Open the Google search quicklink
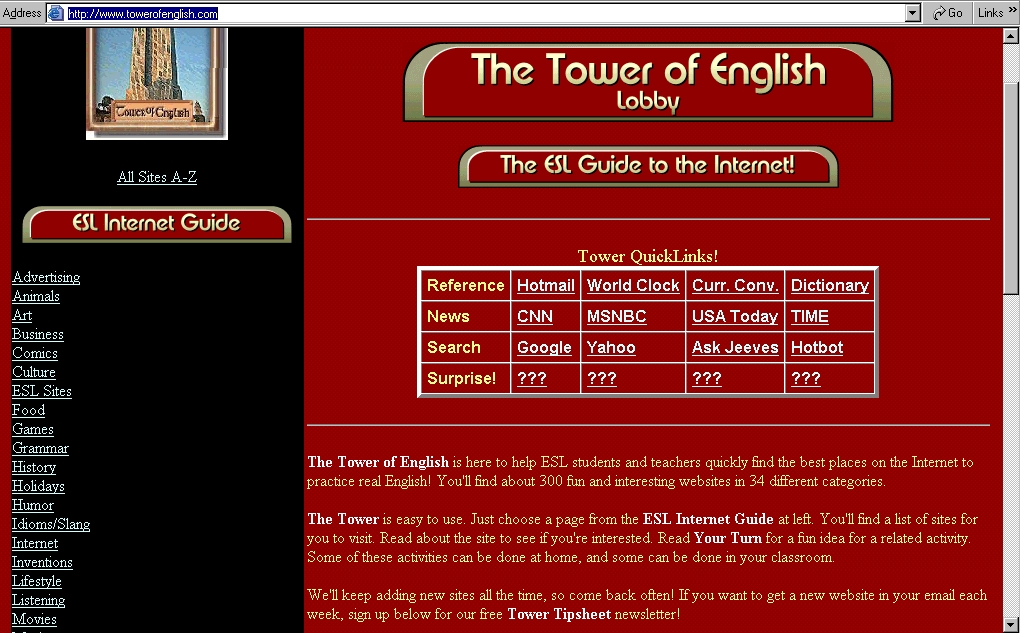 pyautogui.click(x=544, y=347)
